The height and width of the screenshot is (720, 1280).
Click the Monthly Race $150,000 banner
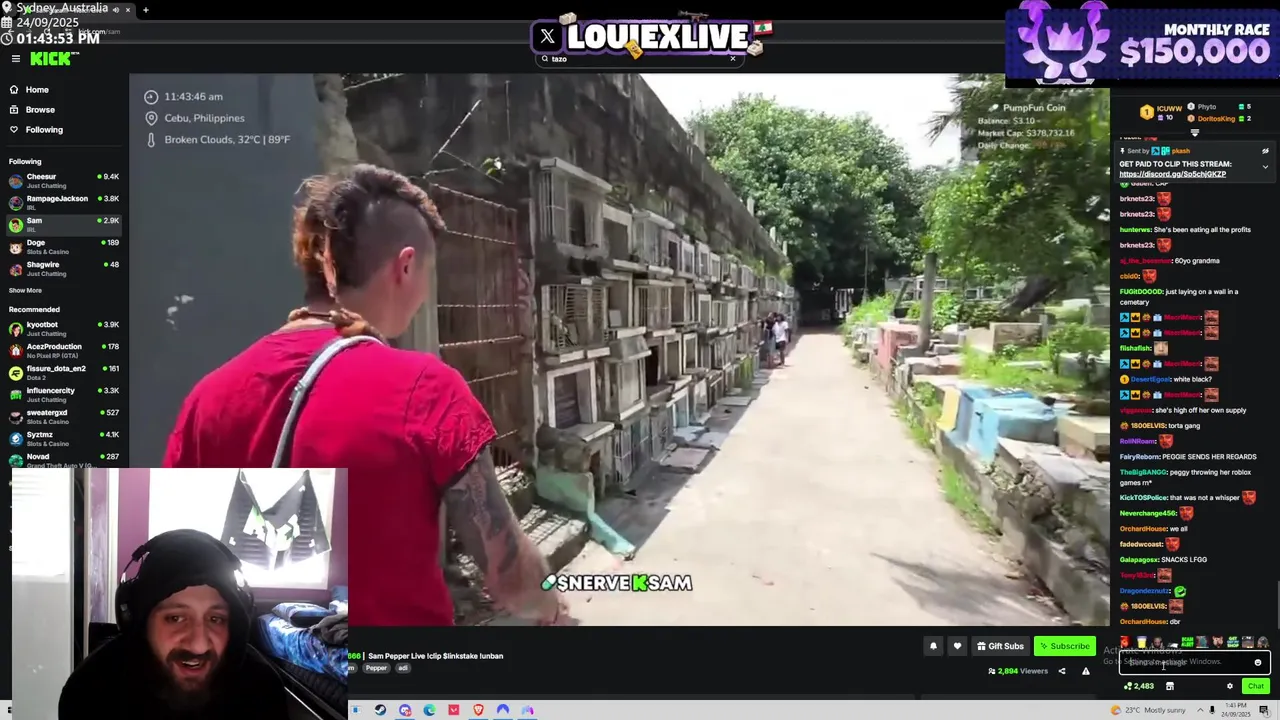(x=1142, y=43)
